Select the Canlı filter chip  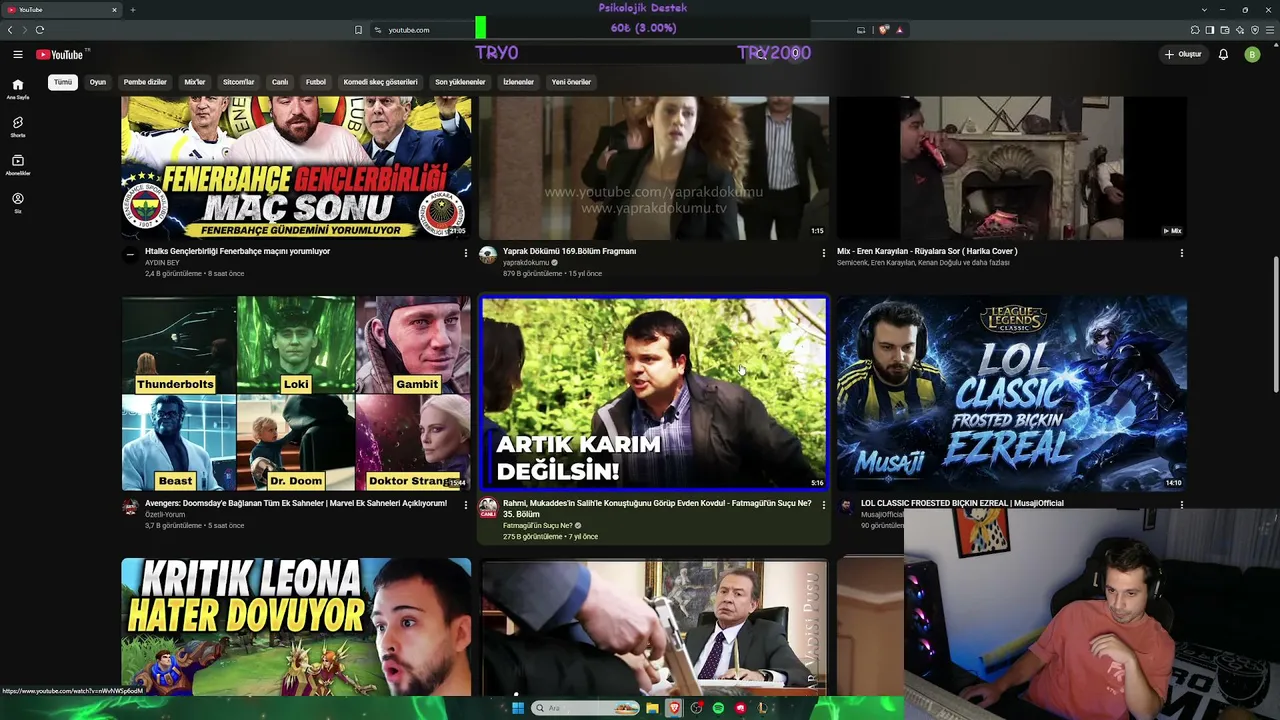(x=280, y=82)
